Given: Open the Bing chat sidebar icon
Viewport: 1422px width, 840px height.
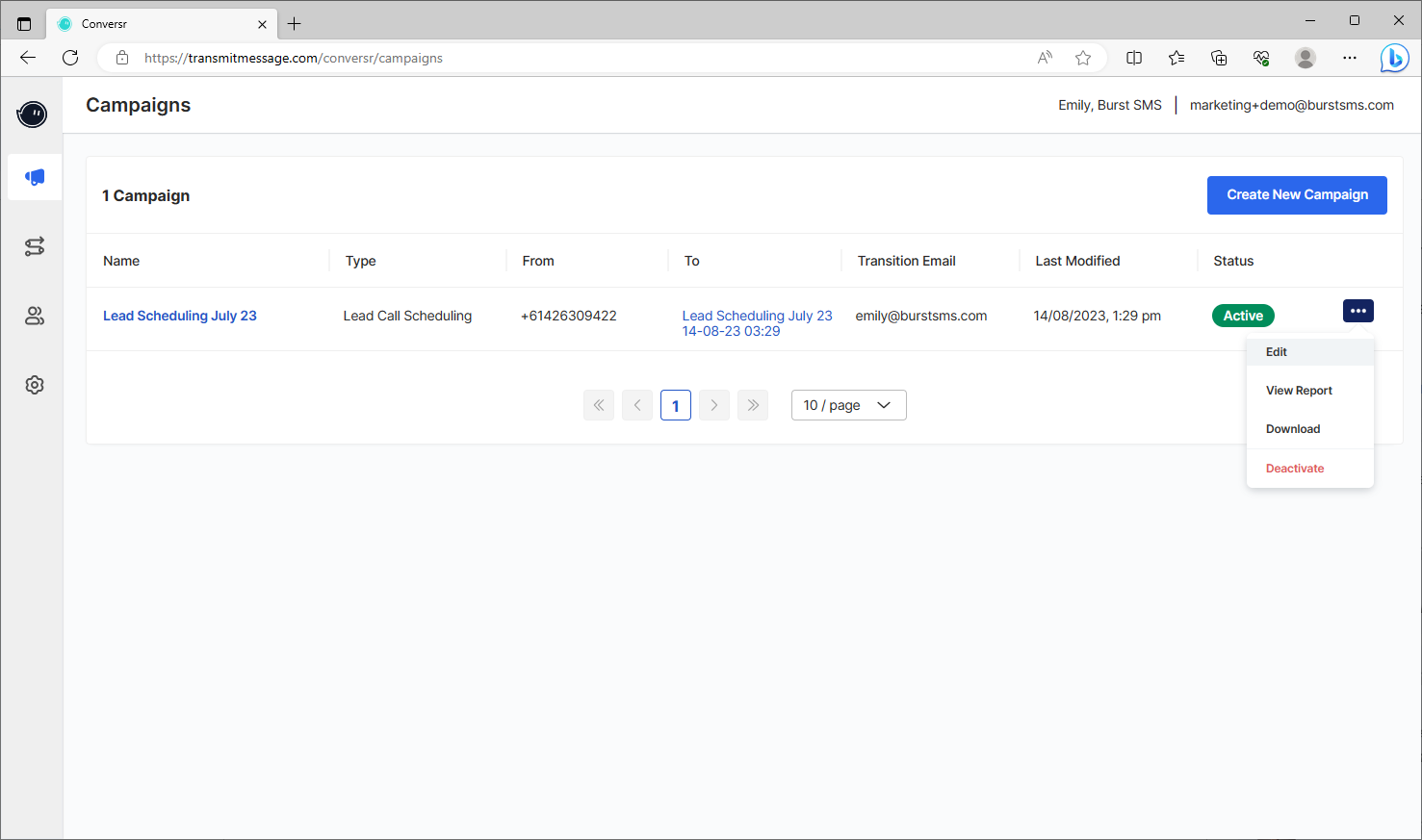Looking at the screenshot, I should tap(1394, 58).
